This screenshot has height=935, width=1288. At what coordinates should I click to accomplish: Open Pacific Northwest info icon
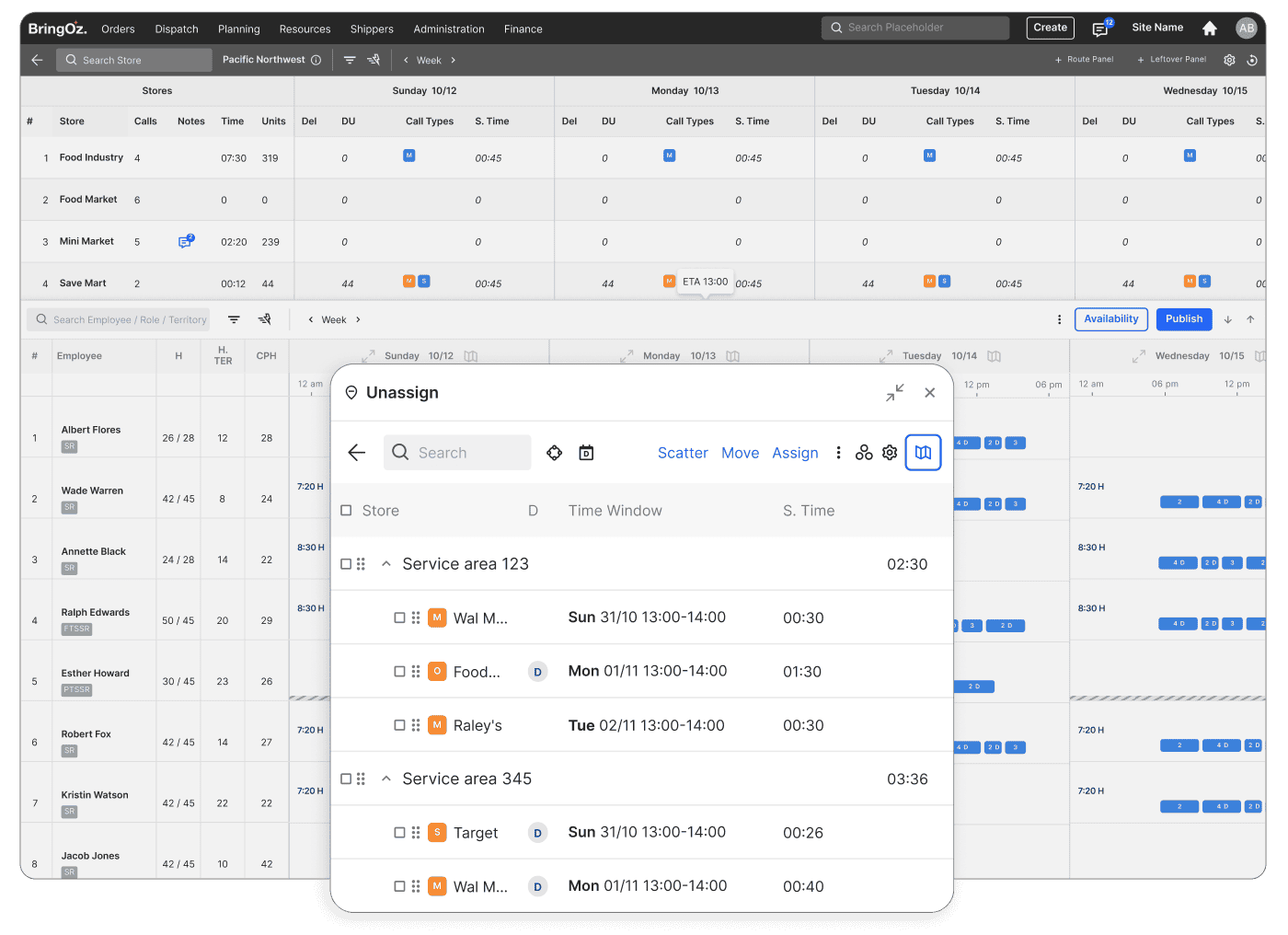click(x=316, y=60)
